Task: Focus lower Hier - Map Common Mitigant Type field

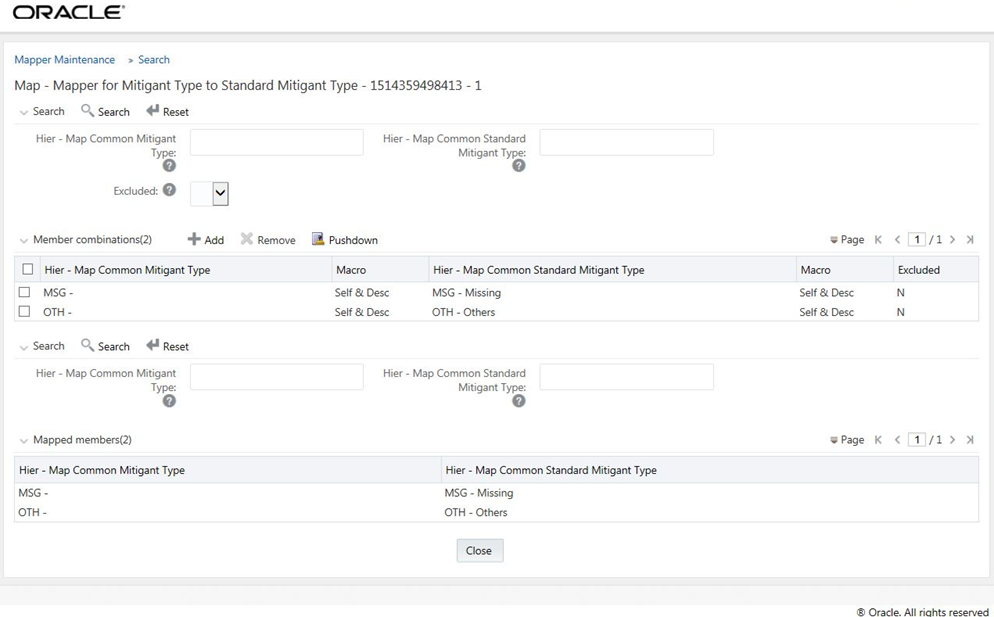Action: tap(277, 377)
